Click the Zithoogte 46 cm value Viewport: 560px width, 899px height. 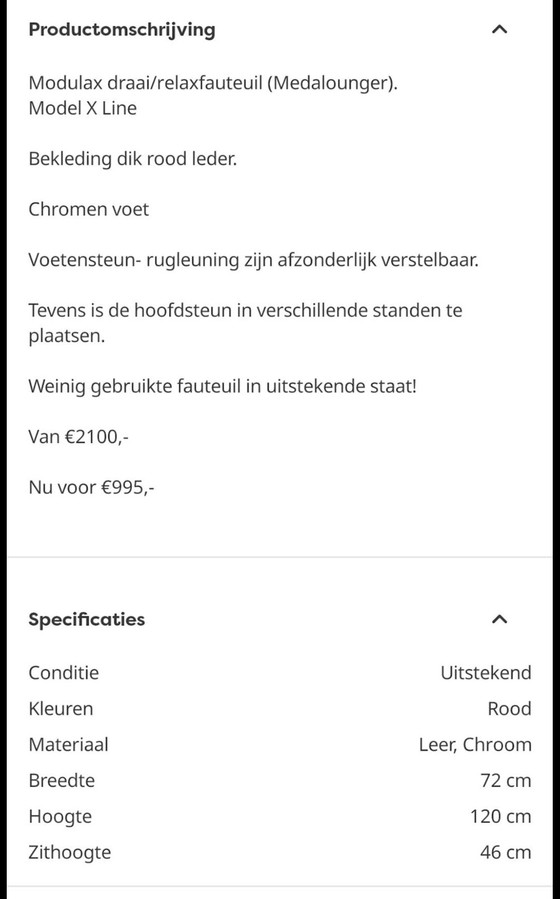[x=506, y=853]
